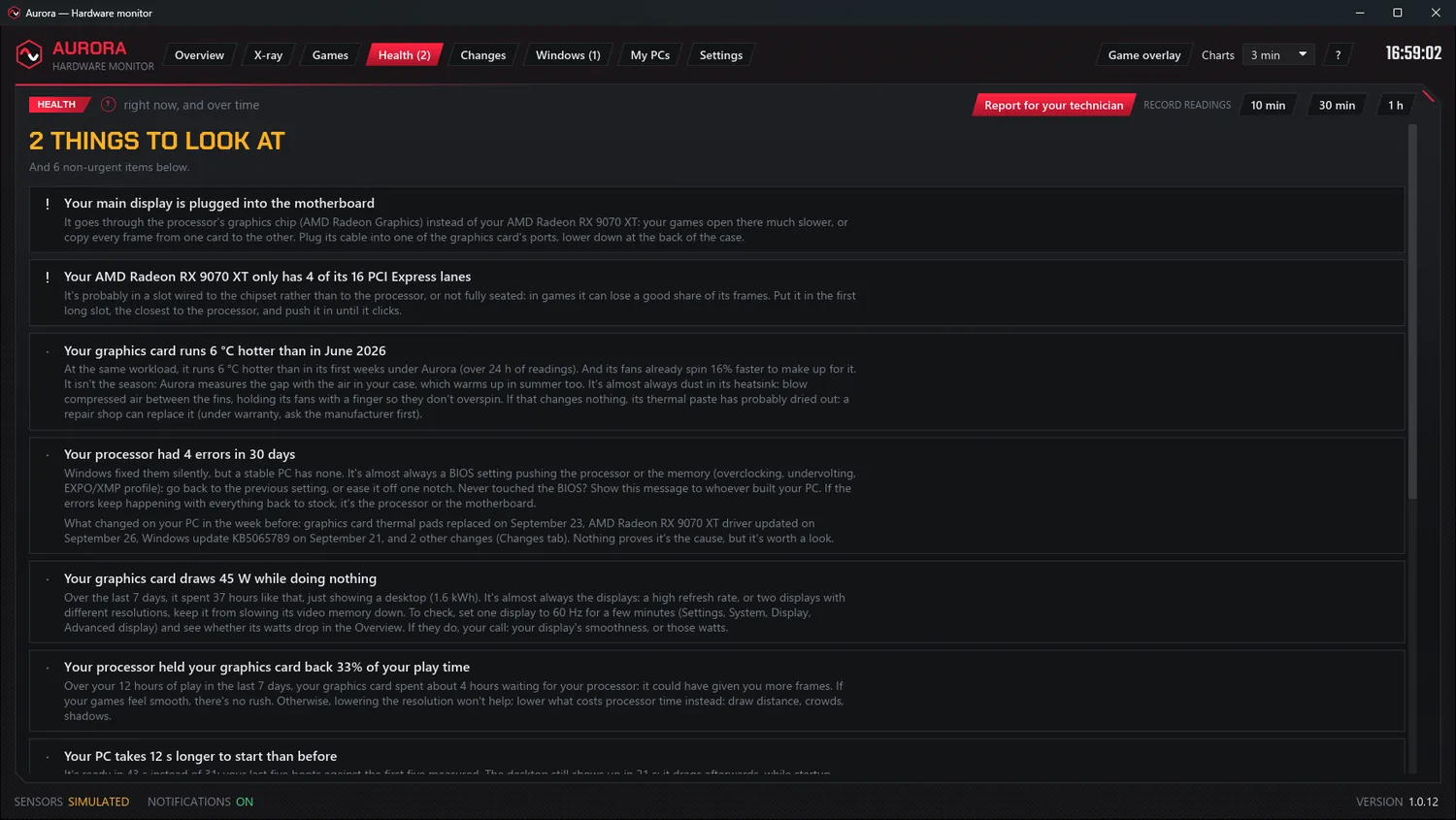Image resolution: width=1456 pixels, height=820 pixels.
Task: Click 'Your processor had 4 errors in 30 days'
Action: (180, 454)
